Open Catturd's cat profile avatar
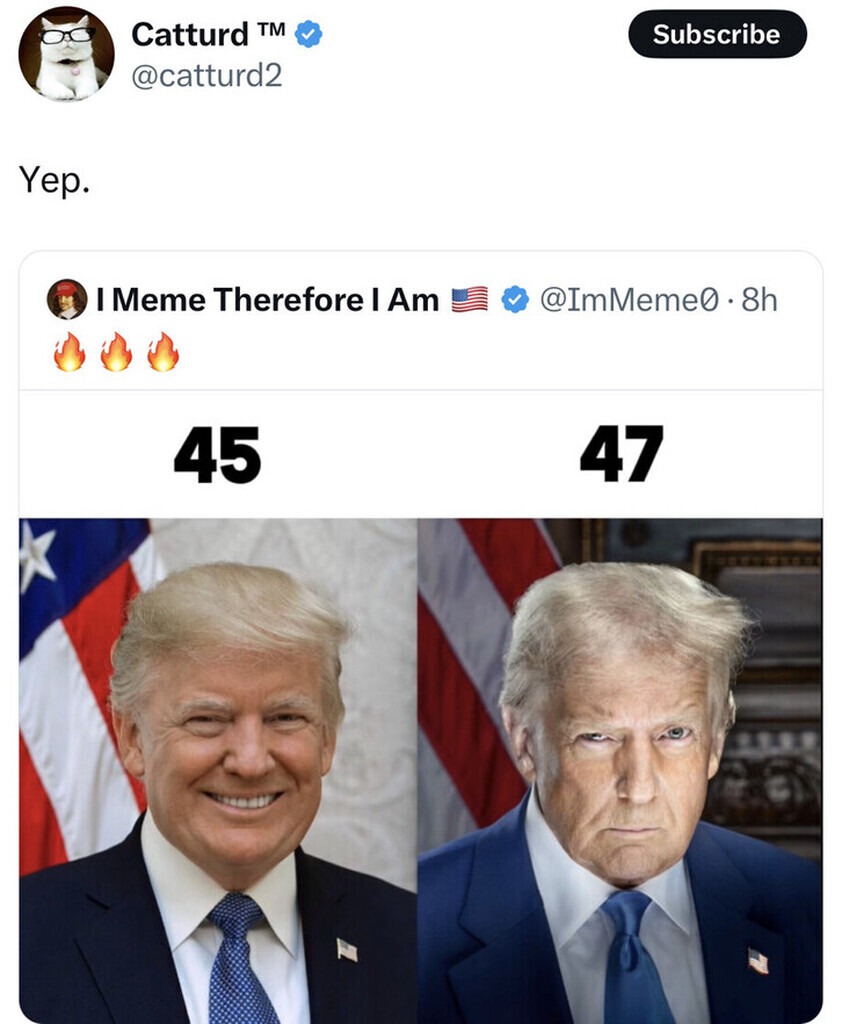842x1024 pixels. pyautogui.click(x=66, y=54)
